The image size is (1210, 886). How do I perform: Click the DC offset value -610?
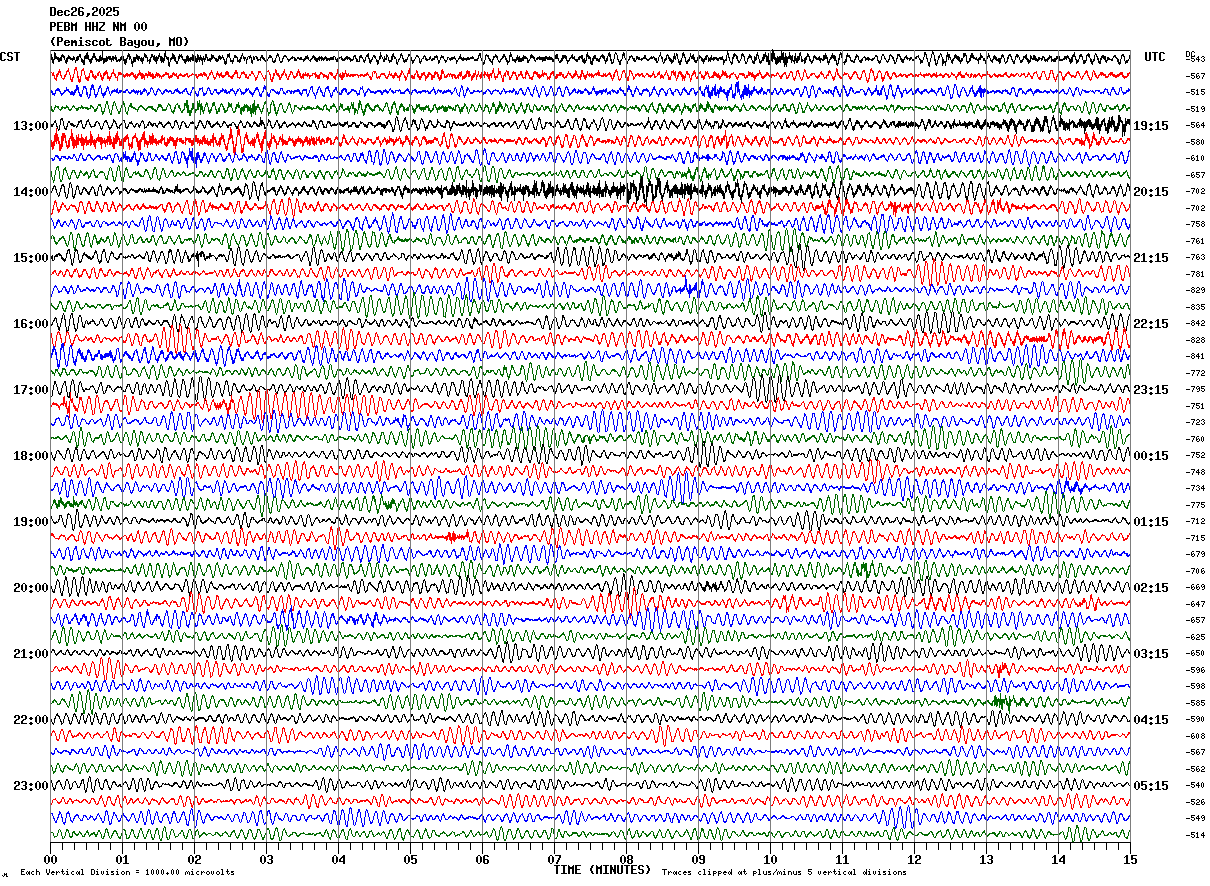pos(1195,159)
